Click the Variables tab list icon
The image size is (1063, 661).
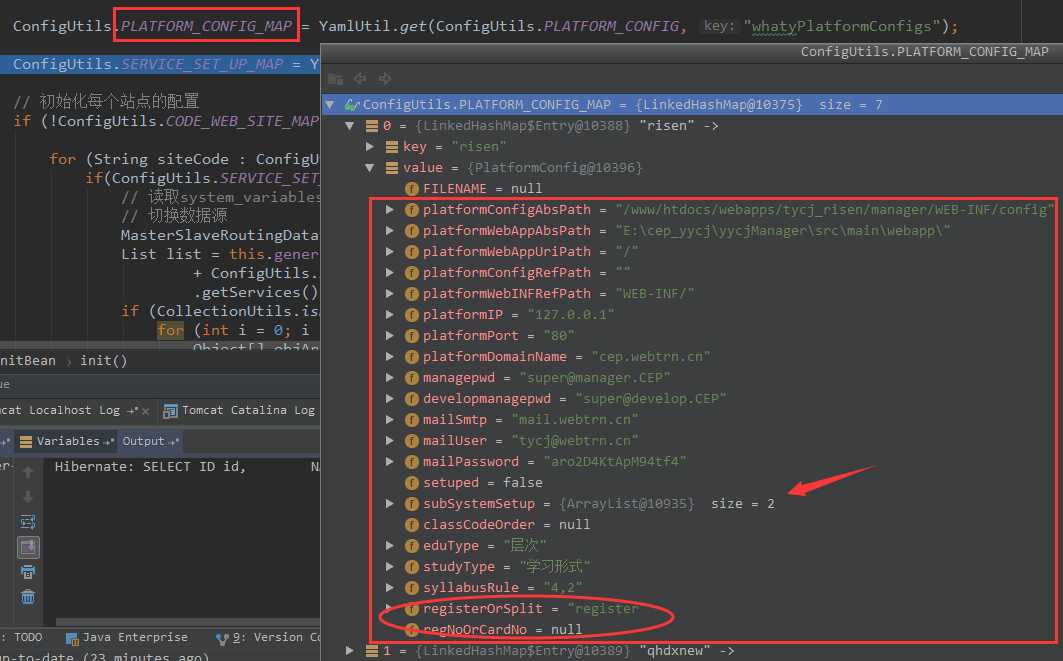pos(26,442)
